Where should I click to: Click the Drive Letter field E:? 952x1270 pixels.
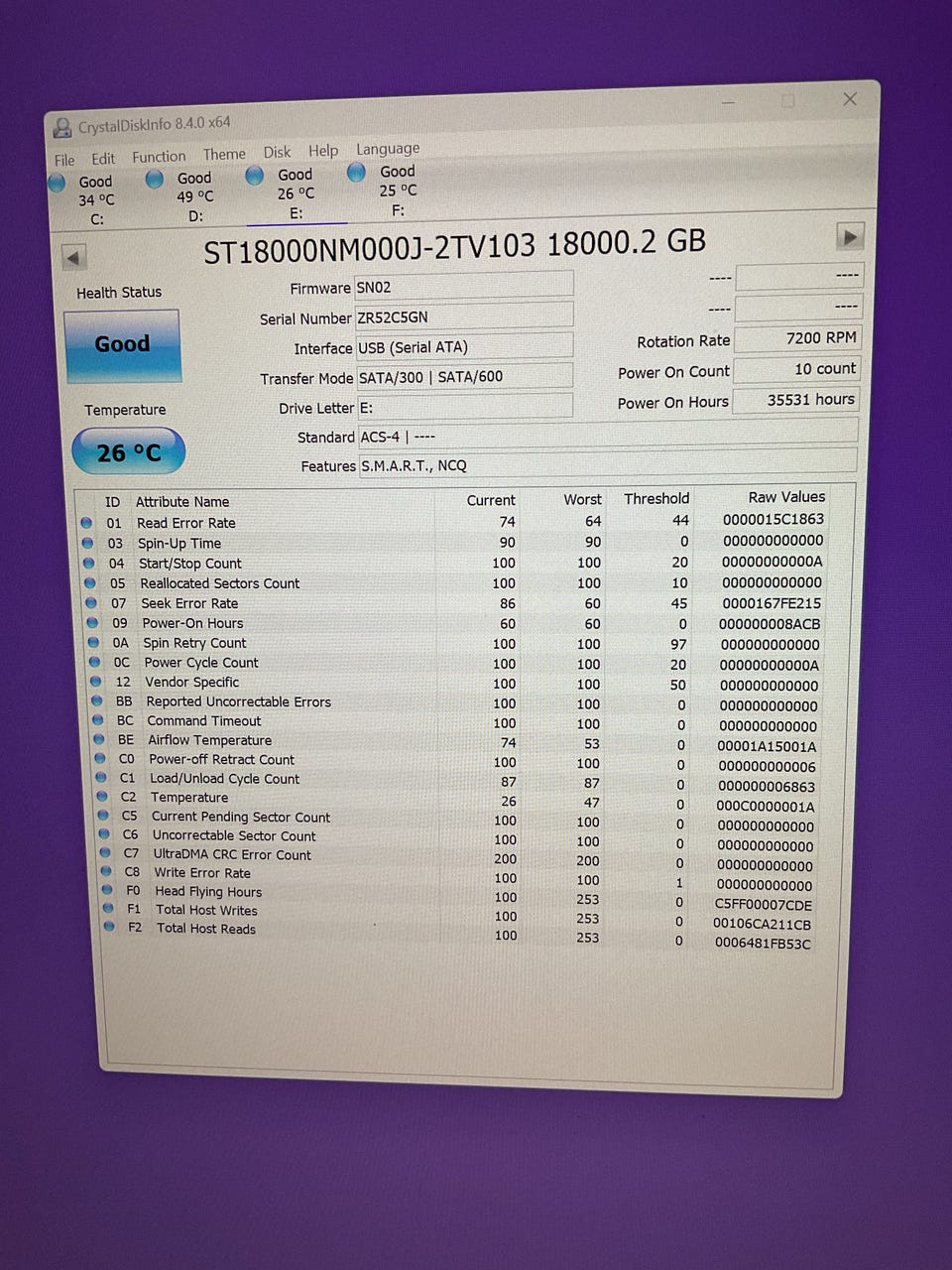click(x=465, y=407)
